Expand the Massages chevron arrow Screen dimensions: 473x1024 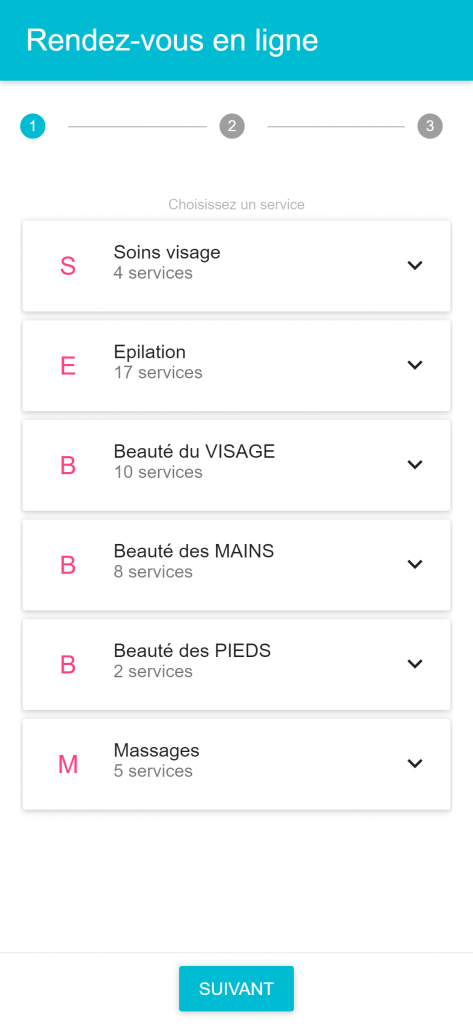[x=415, y=763]
